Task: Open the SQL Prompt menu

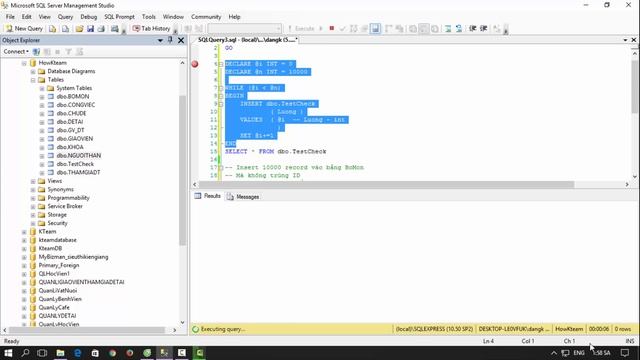Action: tap(119, 17)
